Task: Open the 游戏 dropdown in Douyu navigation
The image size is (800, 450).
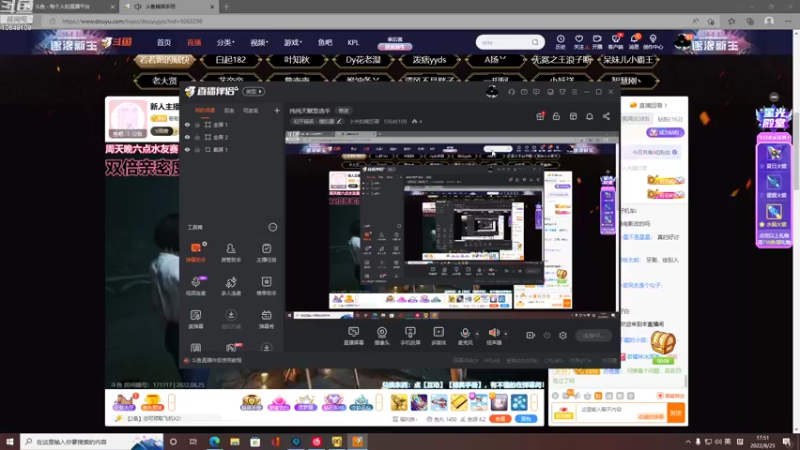Action: tap(293, 42)
